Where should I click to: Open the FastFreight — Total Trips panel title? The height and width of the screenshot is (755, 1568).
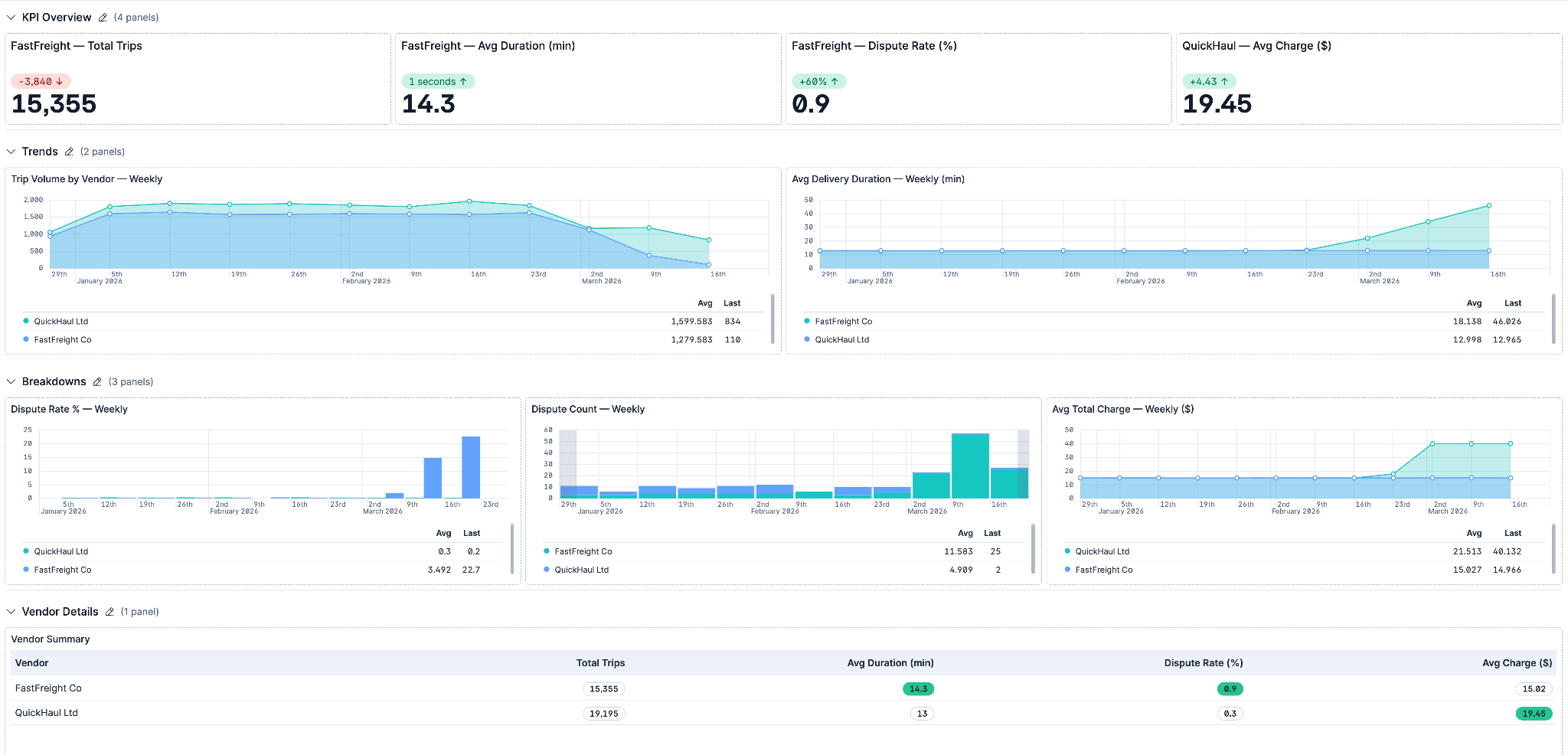[77, 46]
